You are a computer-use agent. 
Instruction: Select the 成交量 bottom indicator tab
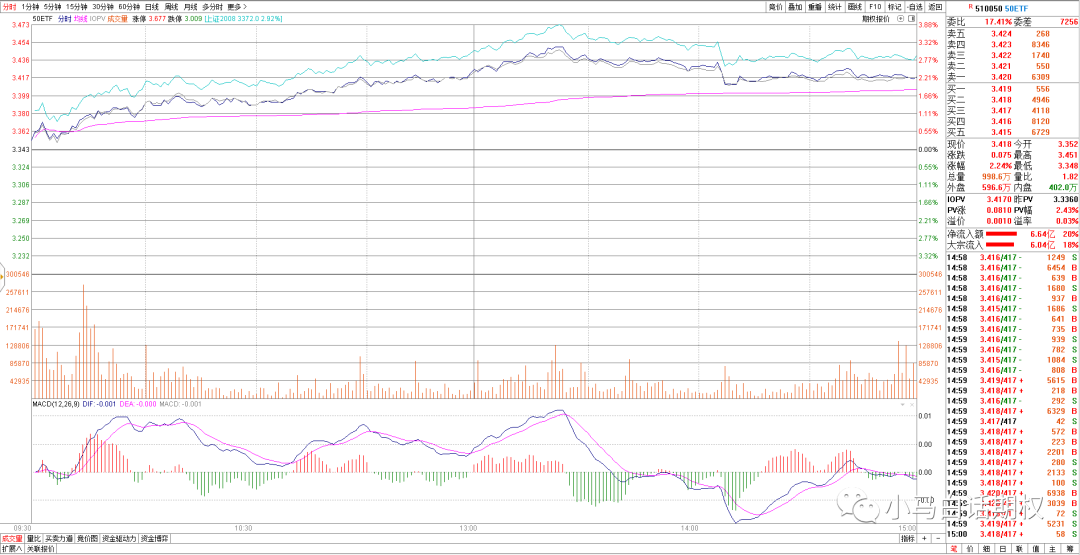[12, 538]
